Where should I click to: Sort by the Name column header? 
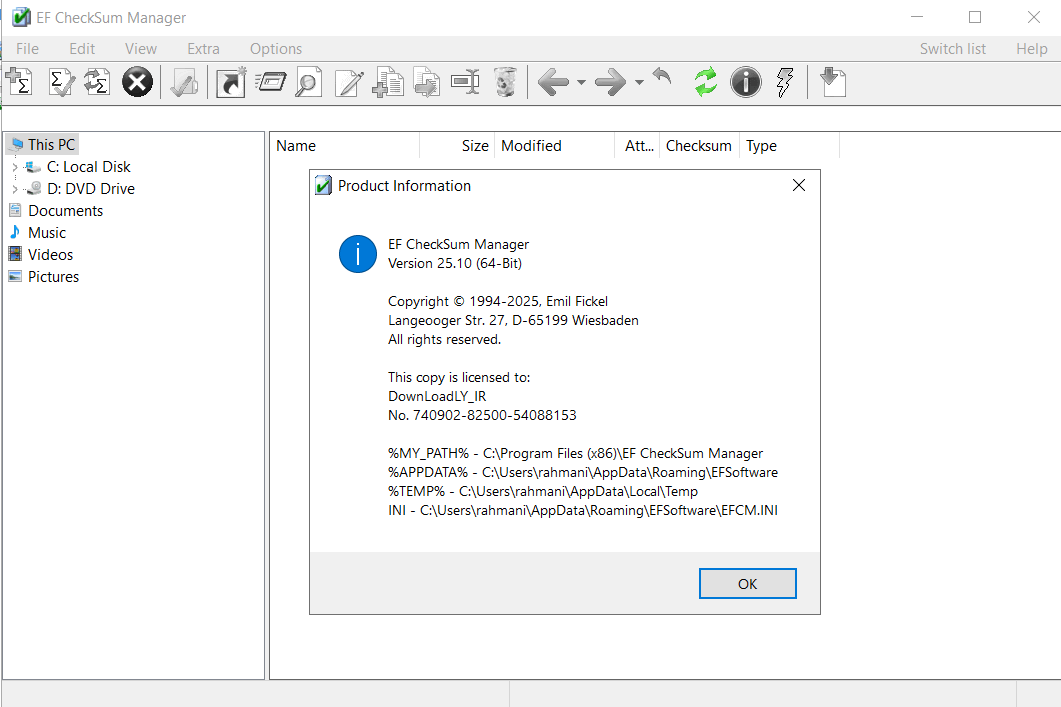(345, 146)
